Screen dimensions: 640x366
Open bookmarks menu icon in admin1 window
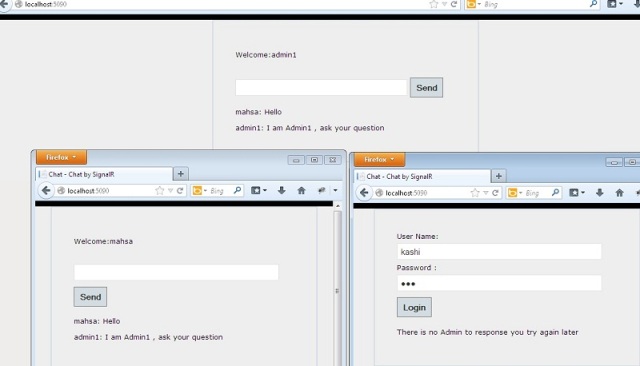[614, 4]
